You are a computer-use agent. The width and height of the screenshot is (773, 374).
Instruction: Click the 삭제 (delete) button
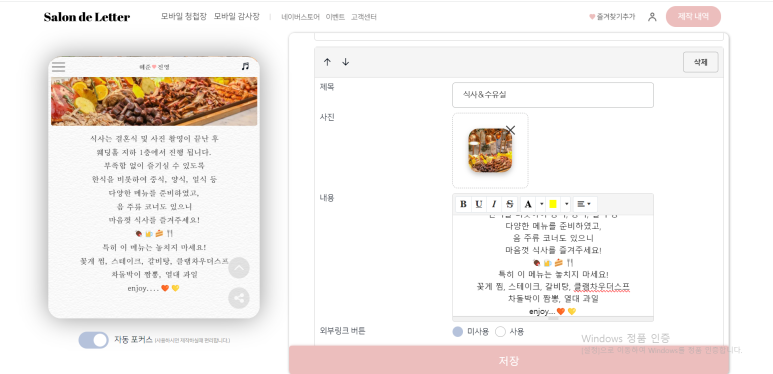pyautogui.click(x=701, y=62)
